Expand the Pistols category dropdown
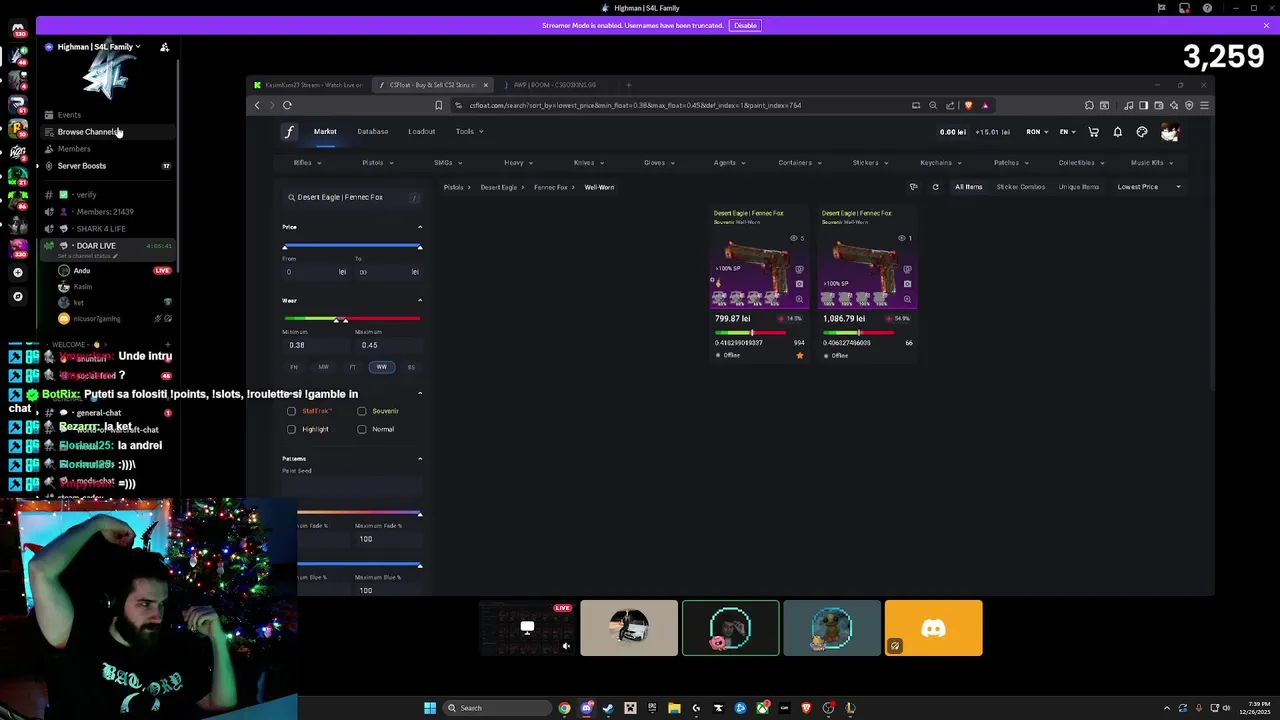 pos(377,163)
